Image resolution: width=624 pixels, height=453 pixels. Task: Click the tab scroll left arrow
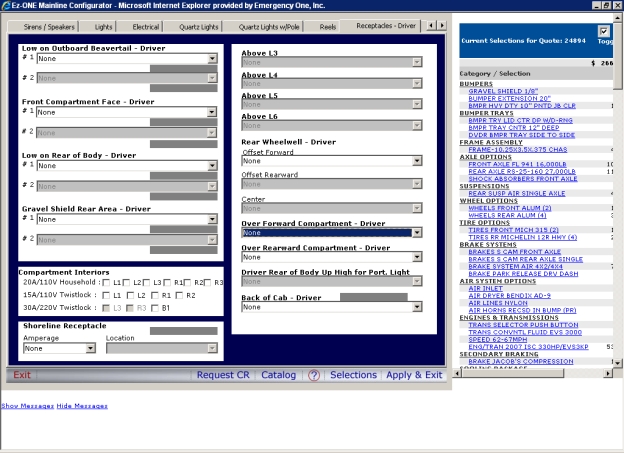[431, 26]
